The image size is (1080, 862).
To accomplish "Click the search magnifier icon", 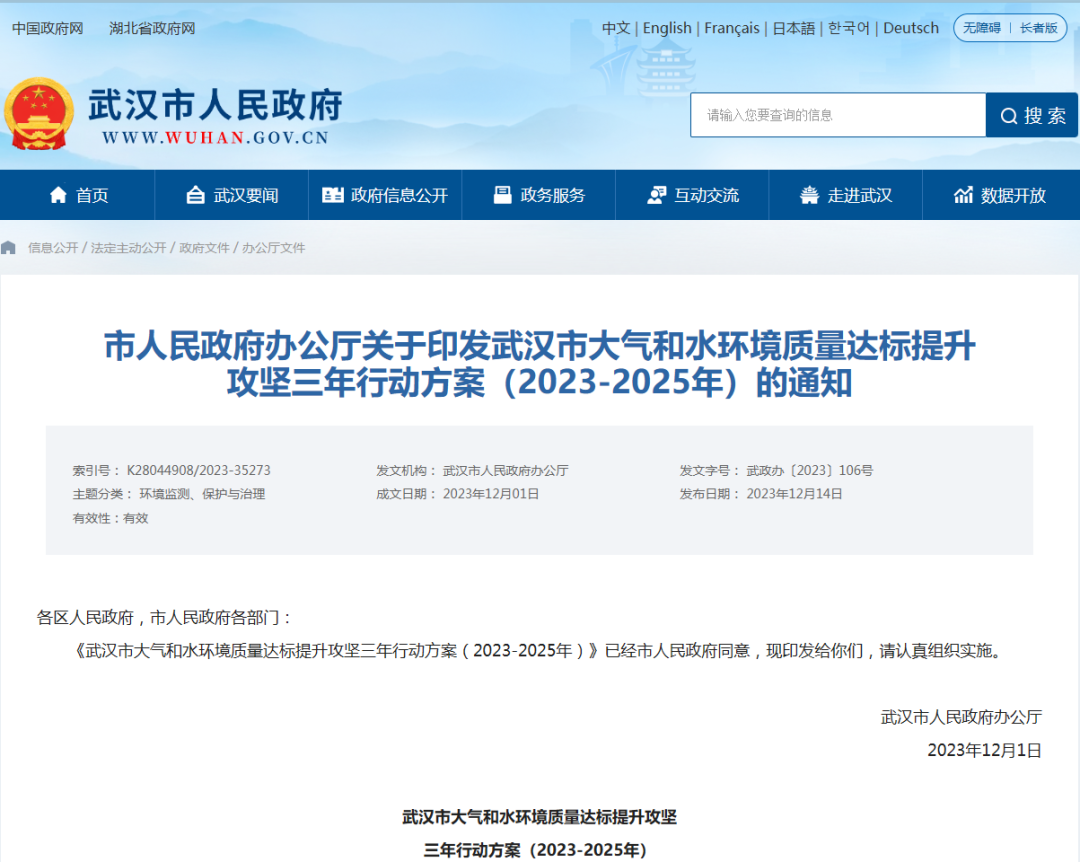I will click(1007, 115).
